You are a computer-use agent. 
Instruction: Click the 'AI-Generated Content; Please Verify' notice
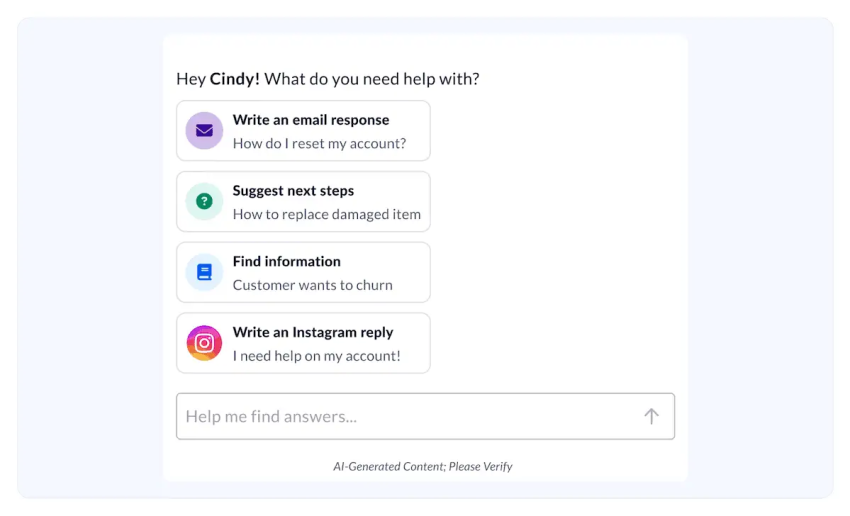pyautogui.click(x=423, y=467)
